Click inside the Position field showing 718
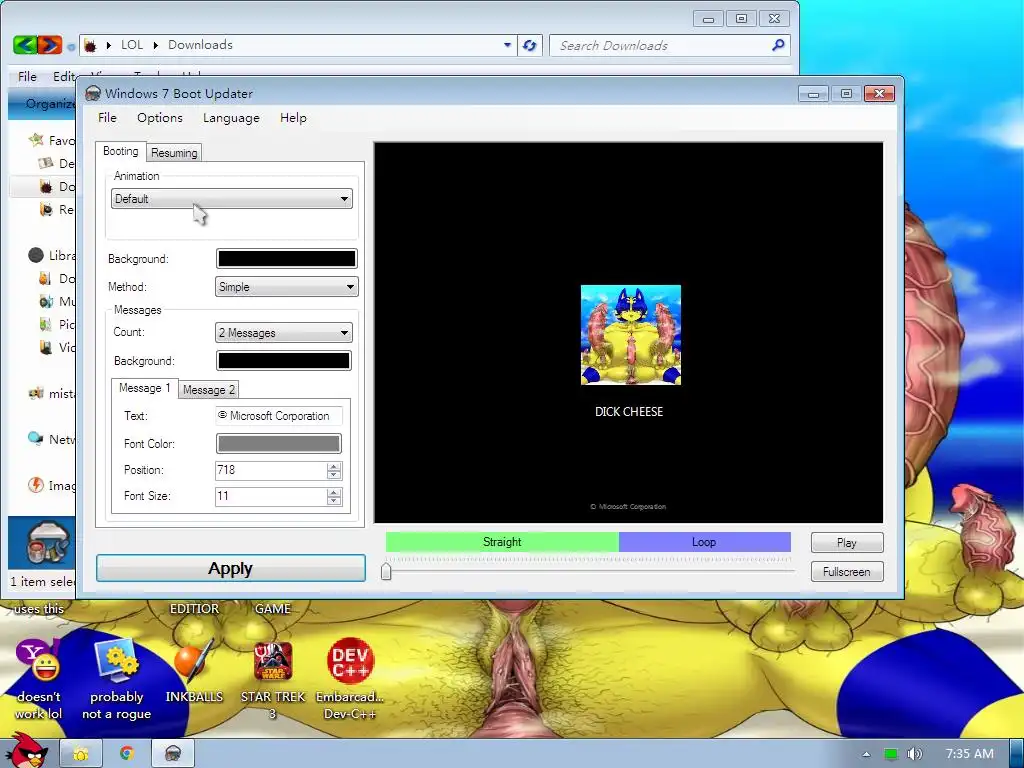Viewport: 1024px width, 768px height. [x=270, y=470]
